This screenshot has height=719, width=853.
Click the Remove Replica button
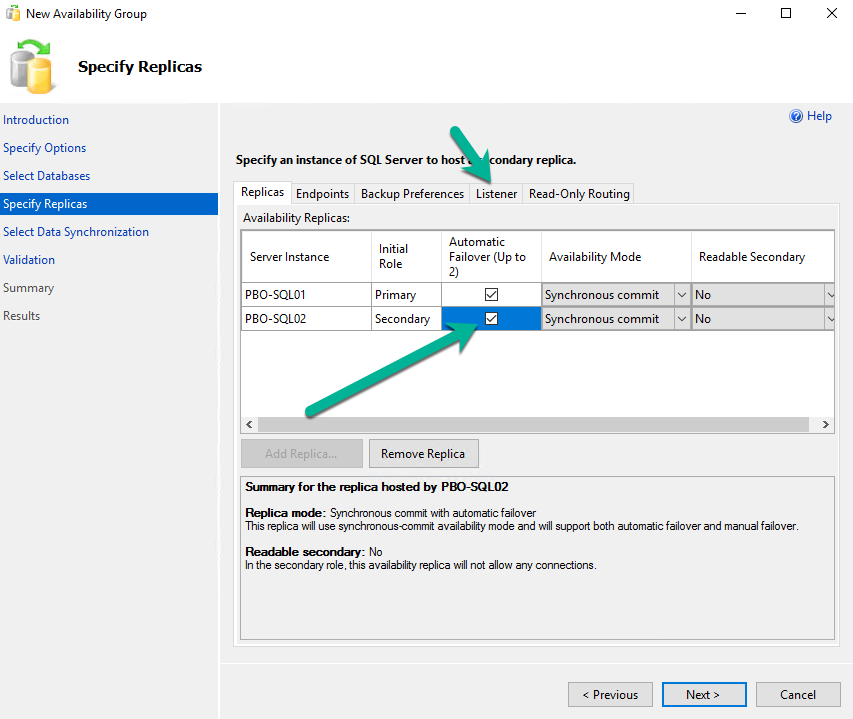coord(424,454)
